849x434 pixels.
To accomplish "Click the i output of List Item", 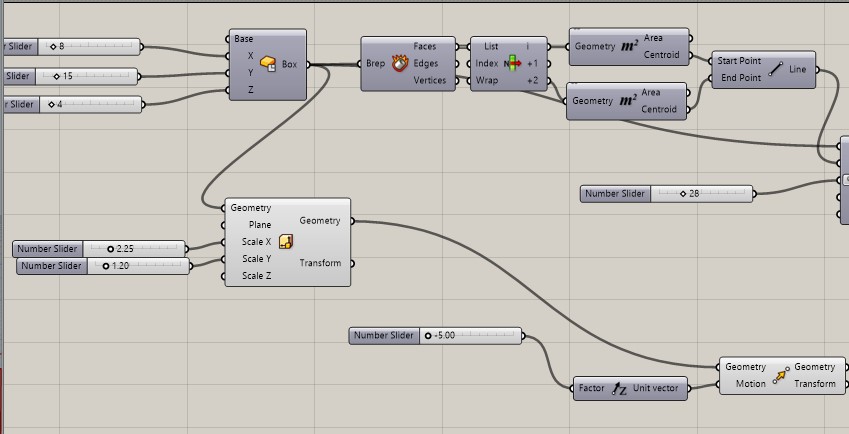I will tap(527, 47).
